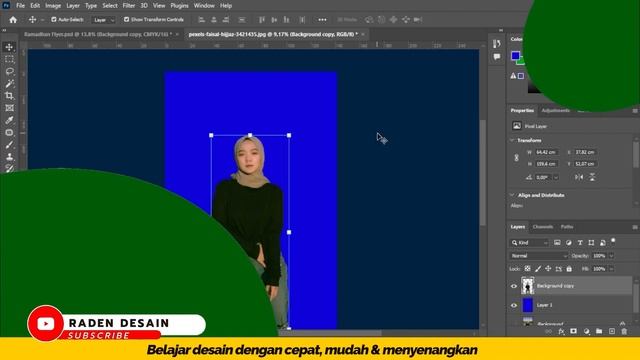
Task: Toggle lock all padlock icon
Action: (x=569, y=269)
